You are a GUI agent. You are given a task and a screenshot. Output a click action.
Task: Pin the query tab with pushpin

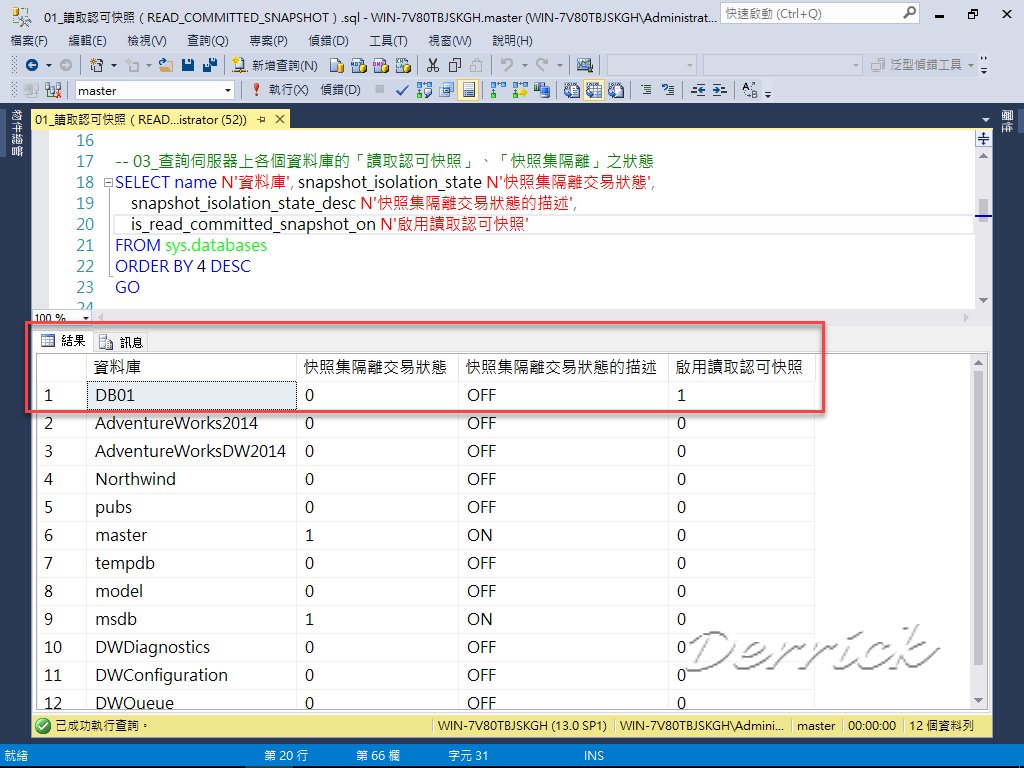(262, 120)
